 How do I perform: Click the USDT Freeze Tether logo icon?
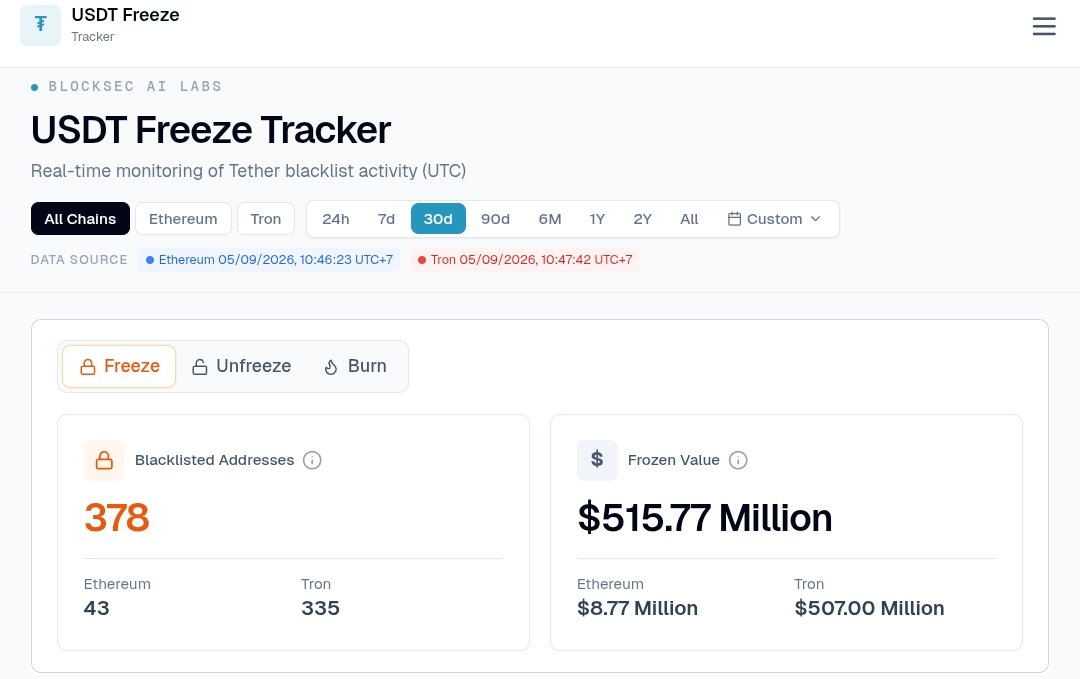41,25
